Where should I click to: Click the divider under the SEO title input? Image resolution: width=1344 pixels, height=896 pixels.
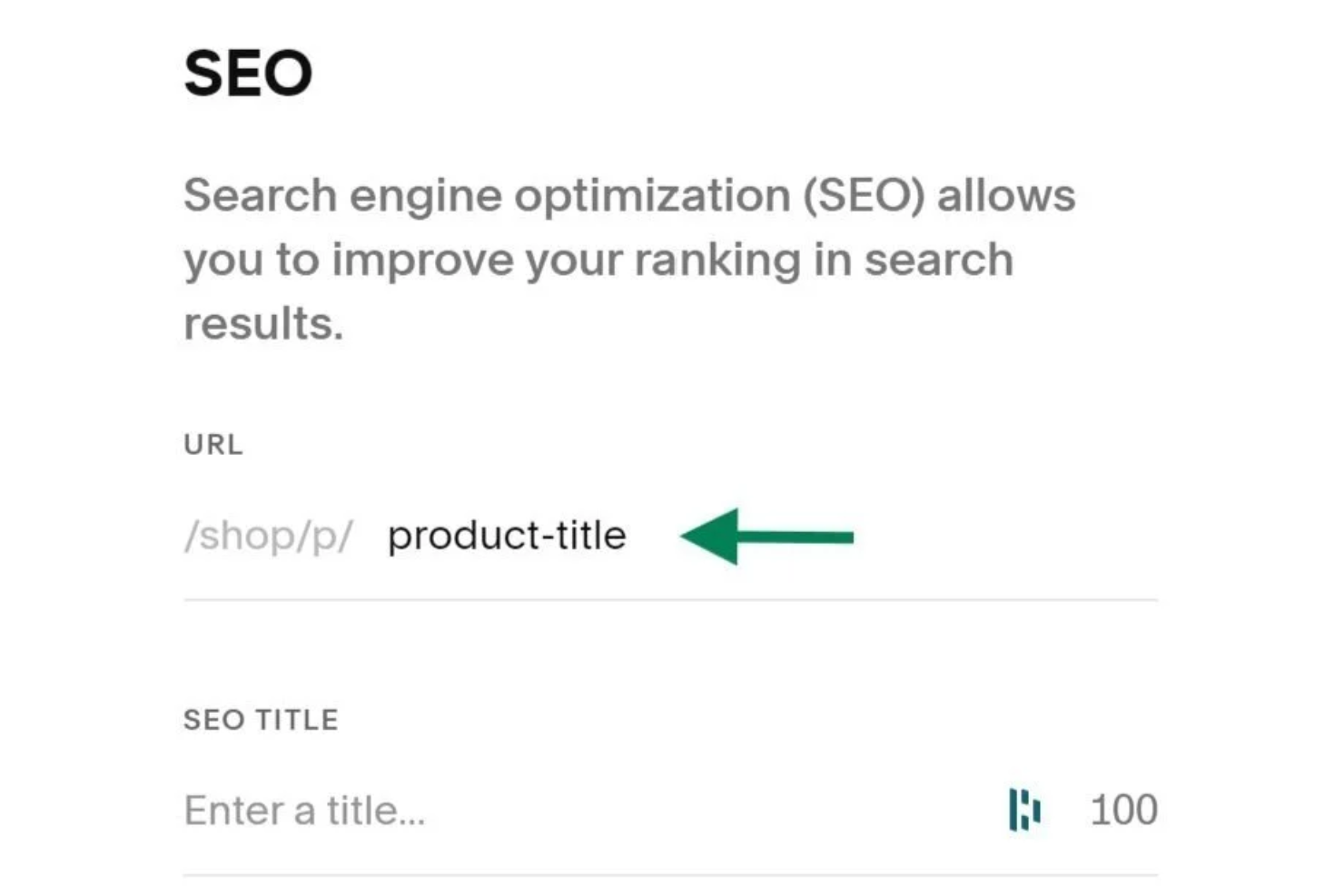pyautogui.click(x=670, y=875)
